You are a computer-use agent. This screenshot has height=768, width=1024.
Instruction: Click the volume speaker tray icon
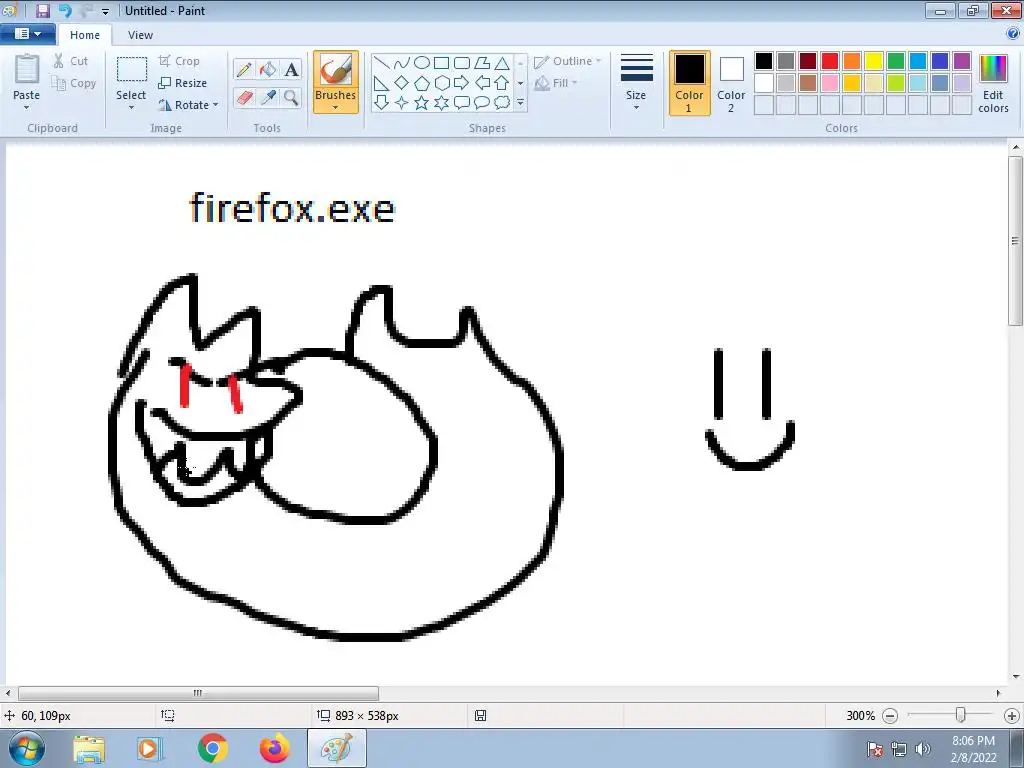tap(923, 749)
